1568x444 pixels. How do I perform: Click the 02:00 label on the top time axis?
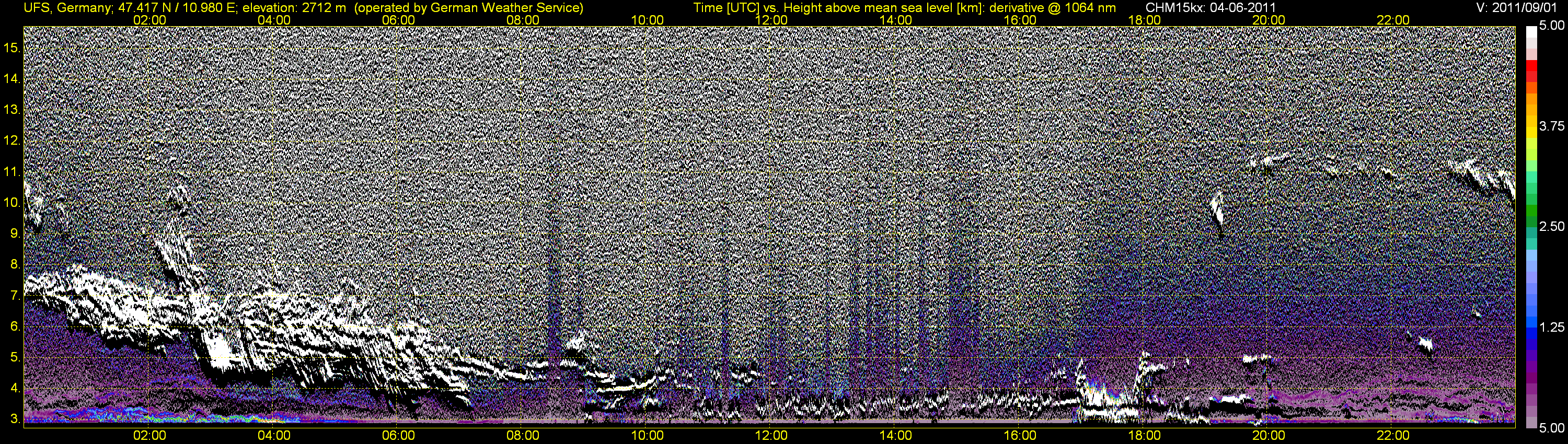pyautogui.click(x=149, y=20)
